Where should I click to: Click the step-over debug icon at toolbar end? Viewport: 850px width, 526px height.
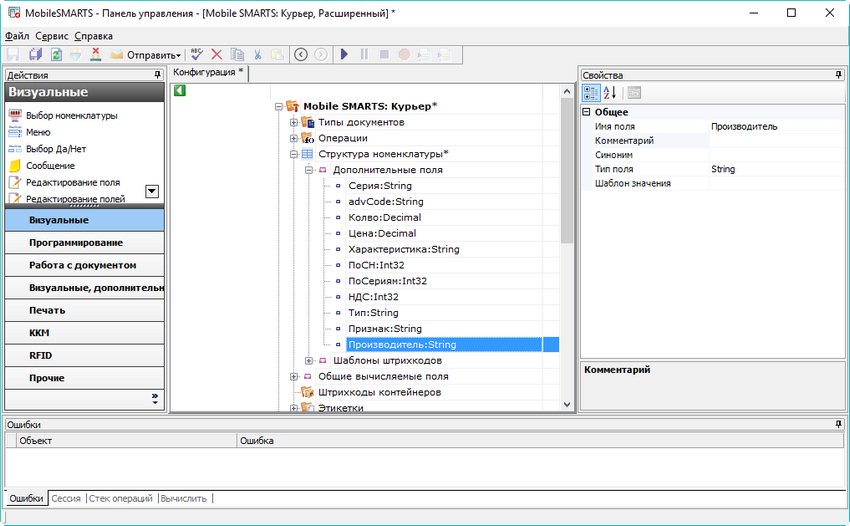pos(445,54)
